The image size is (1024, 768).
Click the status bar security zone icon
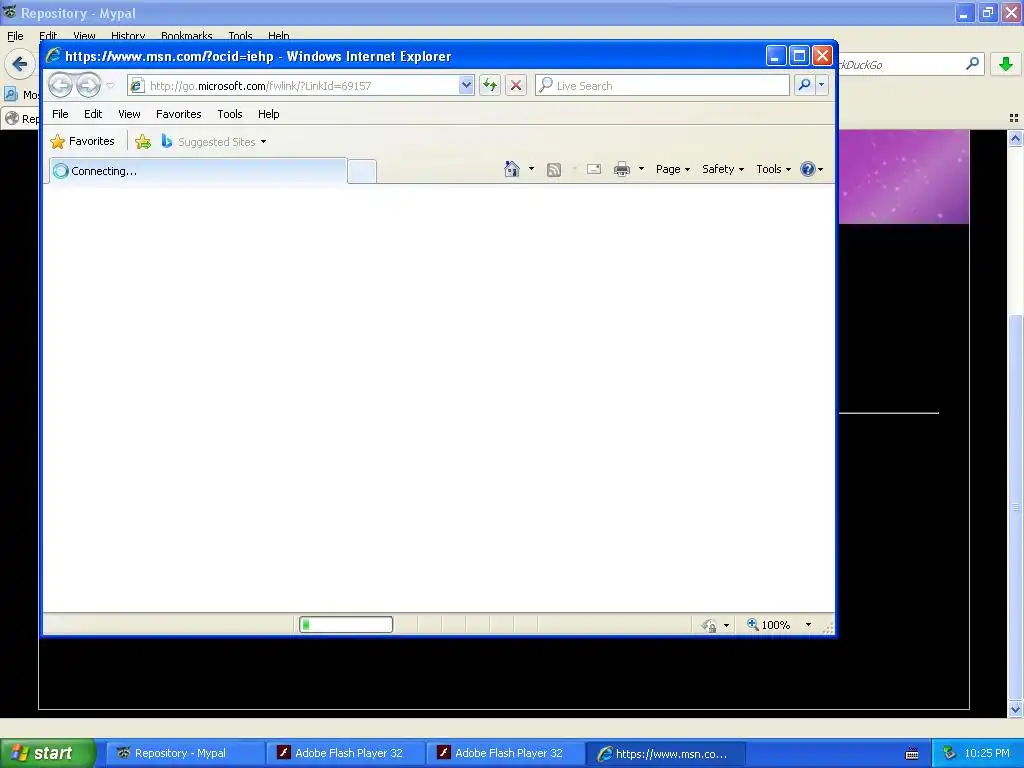click(x=709, y=626)
